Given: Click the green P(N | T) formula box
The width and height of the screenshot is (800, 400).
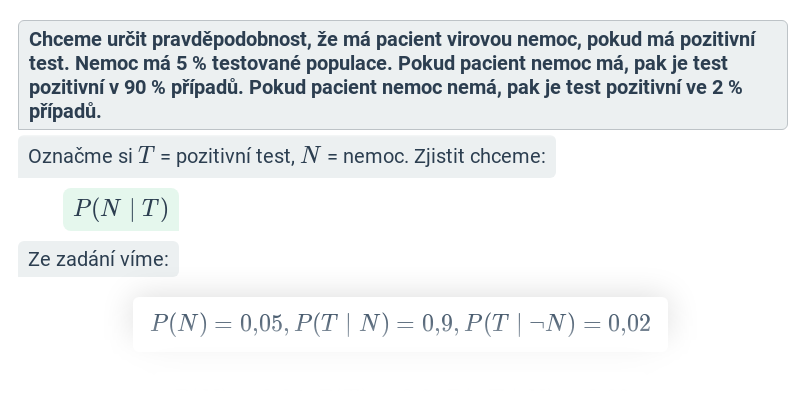Looking at the screenshot, I should [121, 209].
